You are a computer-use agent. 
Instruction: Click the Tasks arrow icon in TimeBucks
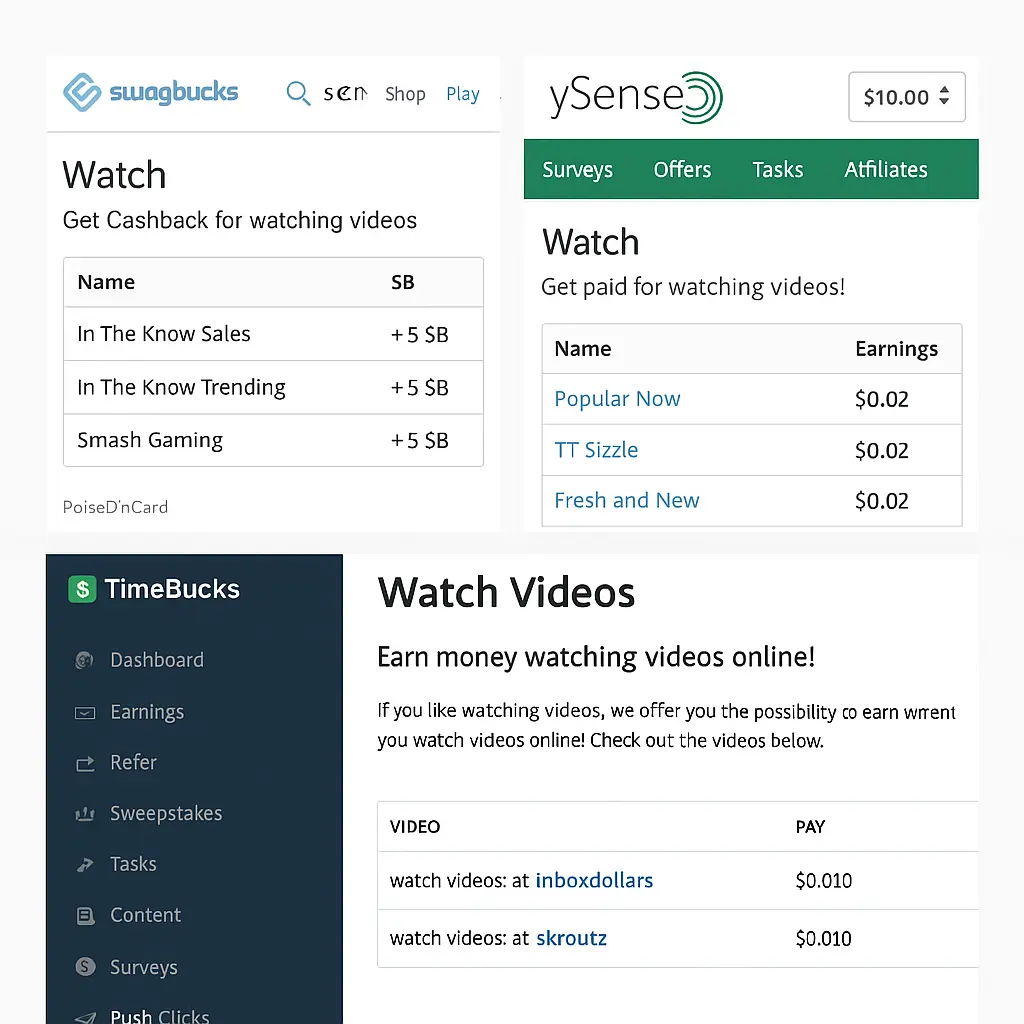pos(85,865)
